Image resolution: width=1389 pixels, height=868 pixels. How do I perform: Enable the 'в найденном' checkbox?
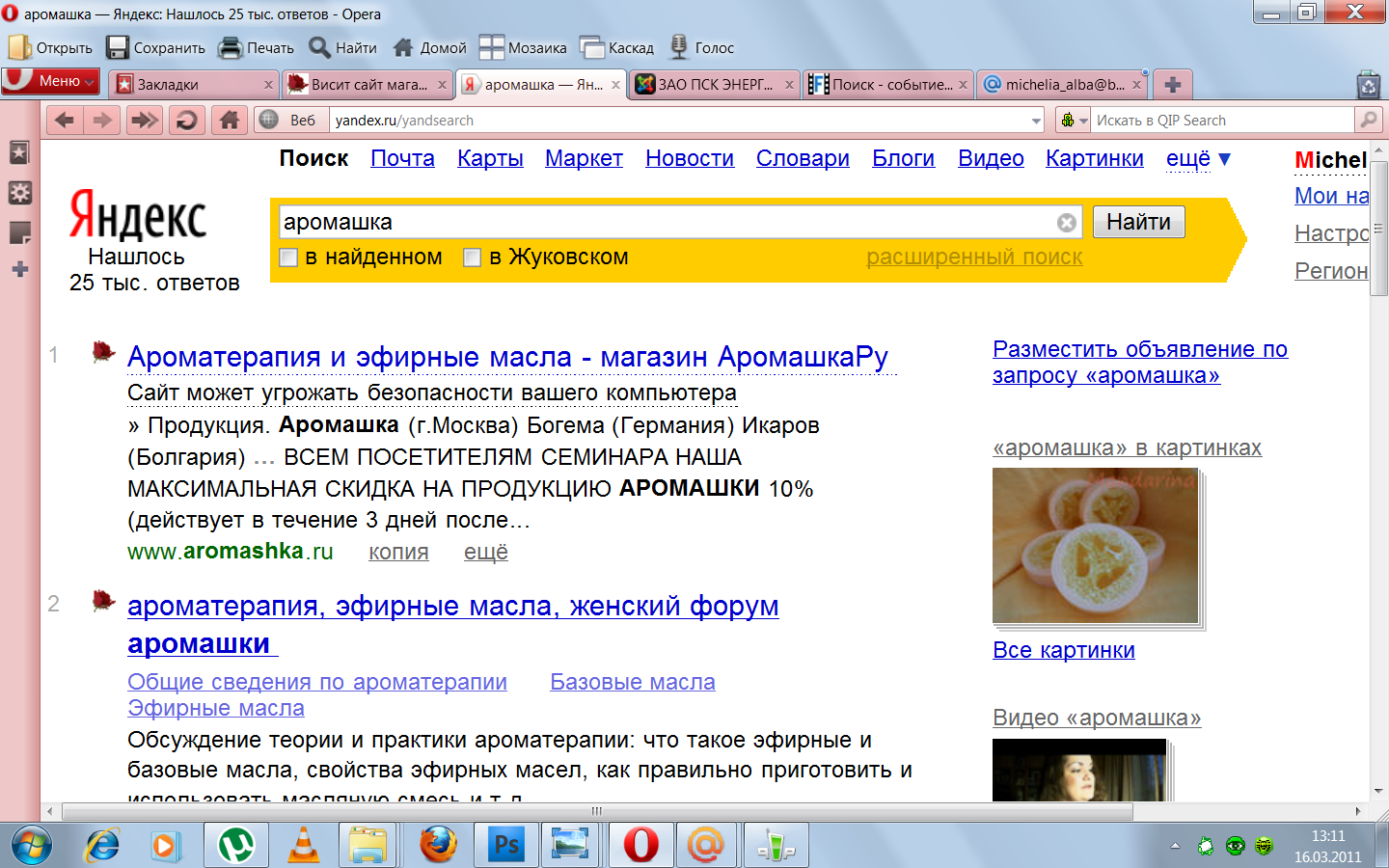point(288,258)
